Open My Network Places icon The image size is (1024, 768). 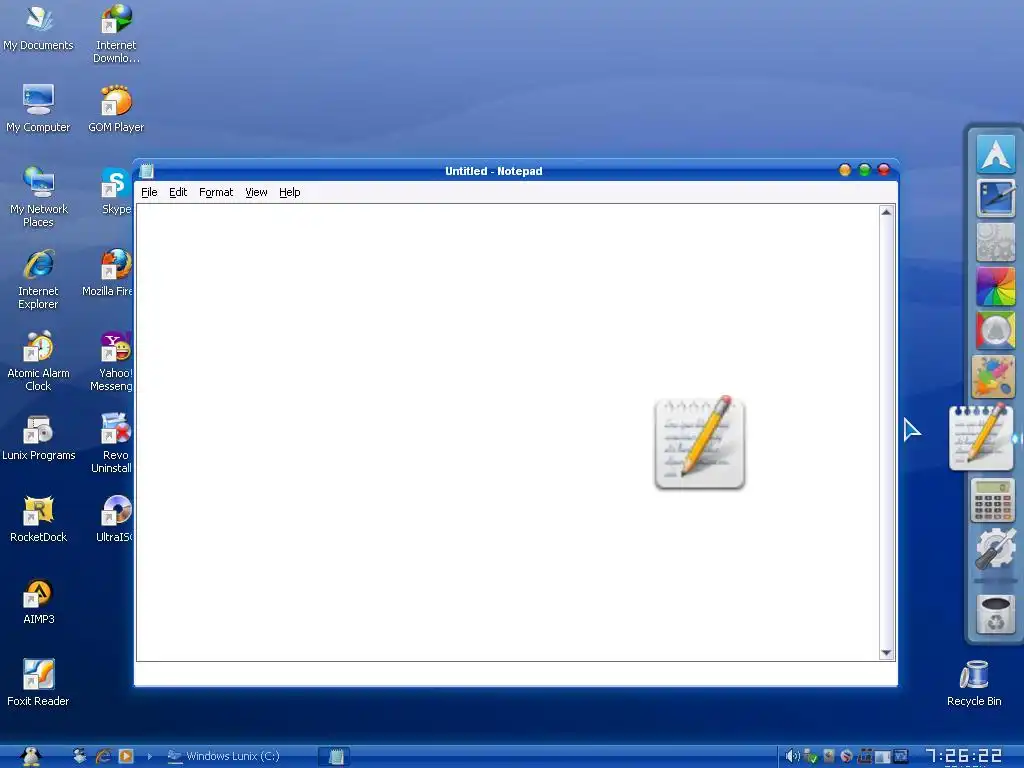click(38, 197)
